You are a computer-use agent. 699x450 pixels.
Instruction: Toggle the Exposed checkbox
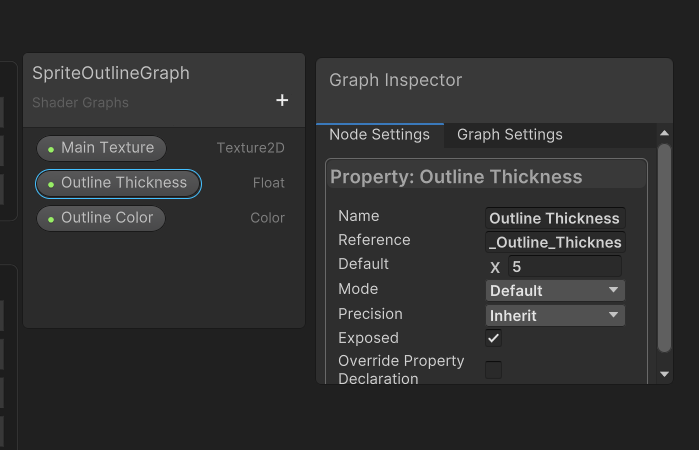(x=494, y=338)
